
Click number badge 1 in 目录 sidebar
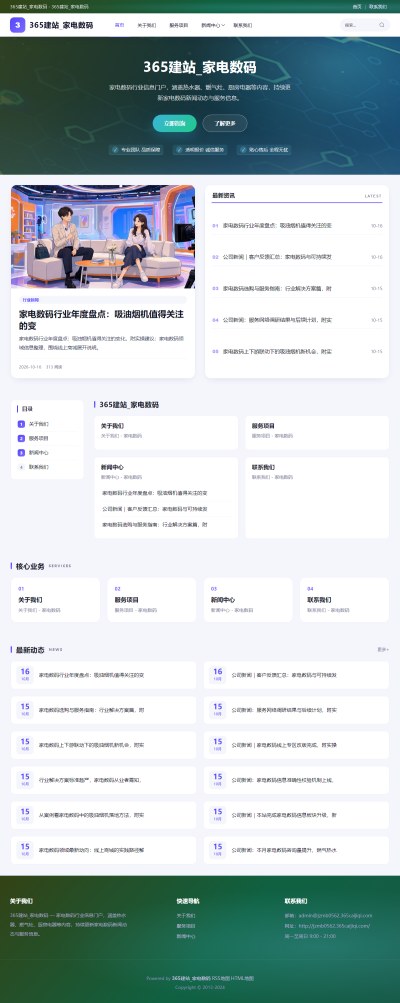pyautogui.click(x=21, y=424)
